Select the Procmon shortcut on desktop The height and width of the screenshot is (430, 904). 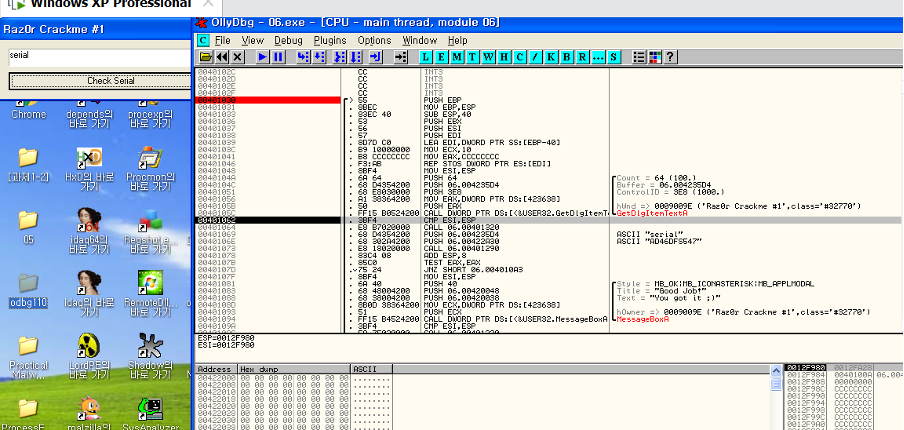pyautogui.click(x=150, y=169)
